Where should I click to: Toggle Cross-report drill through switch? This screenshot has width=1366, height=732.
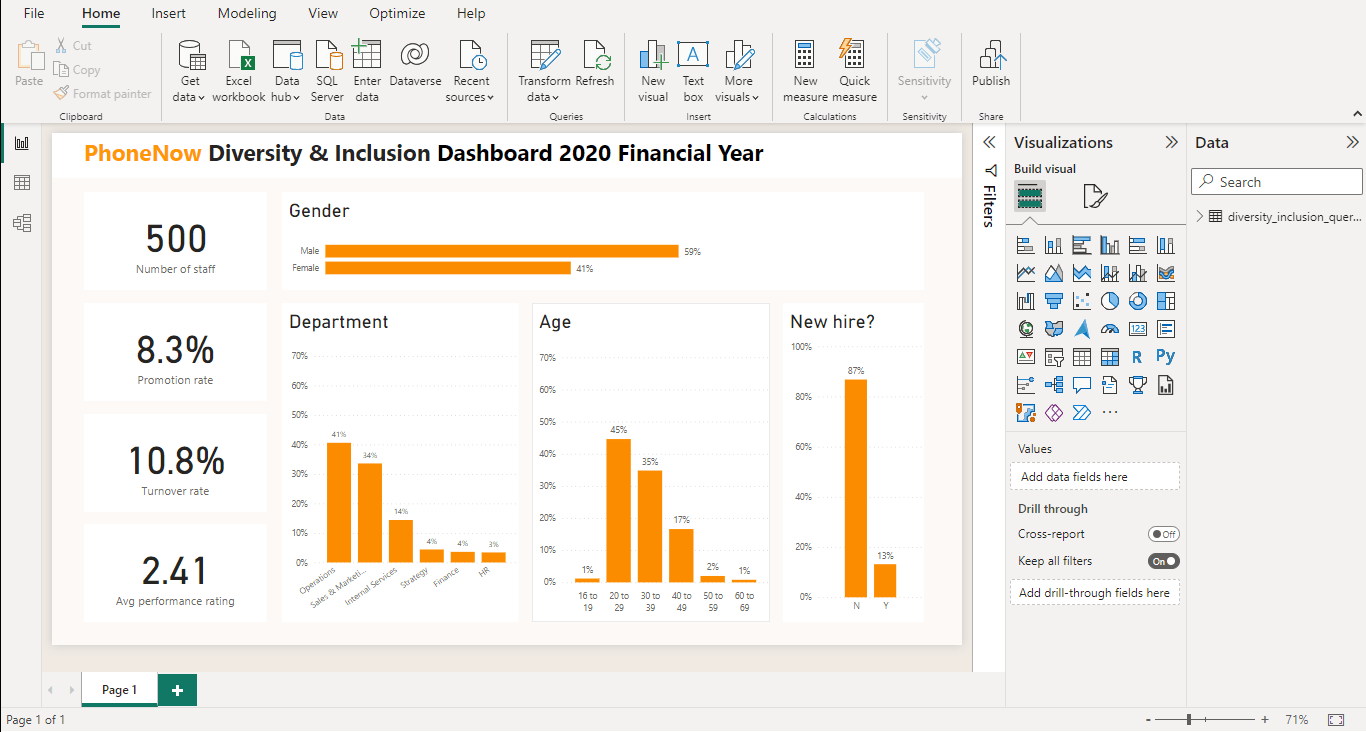pos(1164,534)
